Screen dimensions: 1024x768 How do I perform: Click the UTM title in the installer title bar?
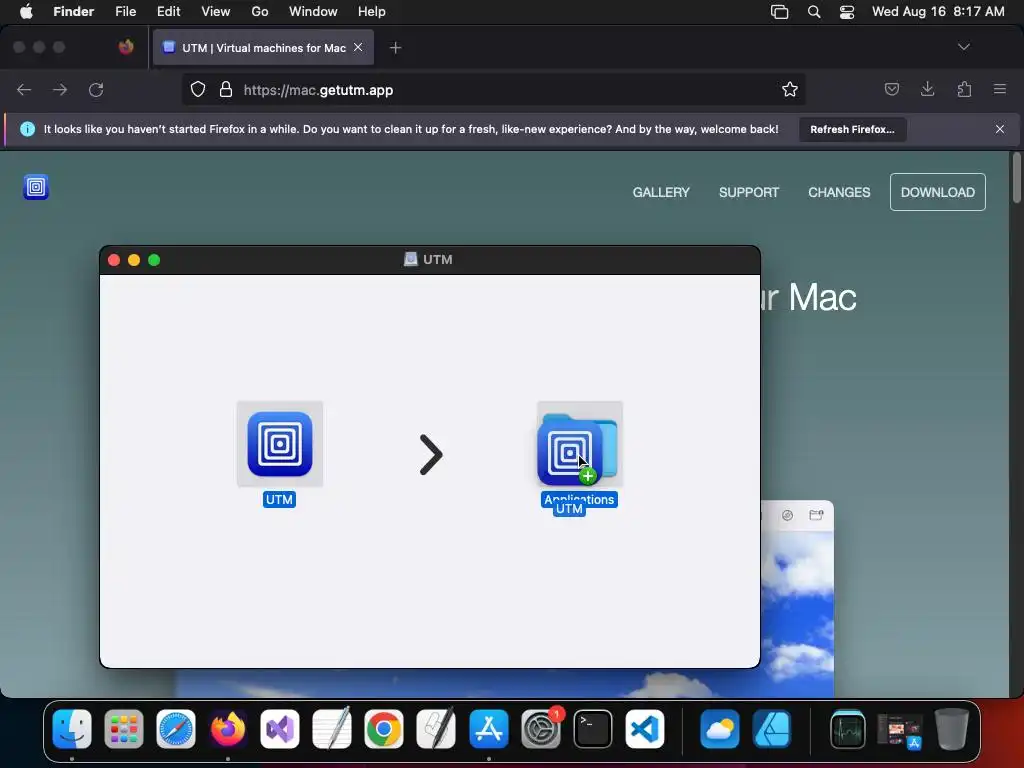438,259
